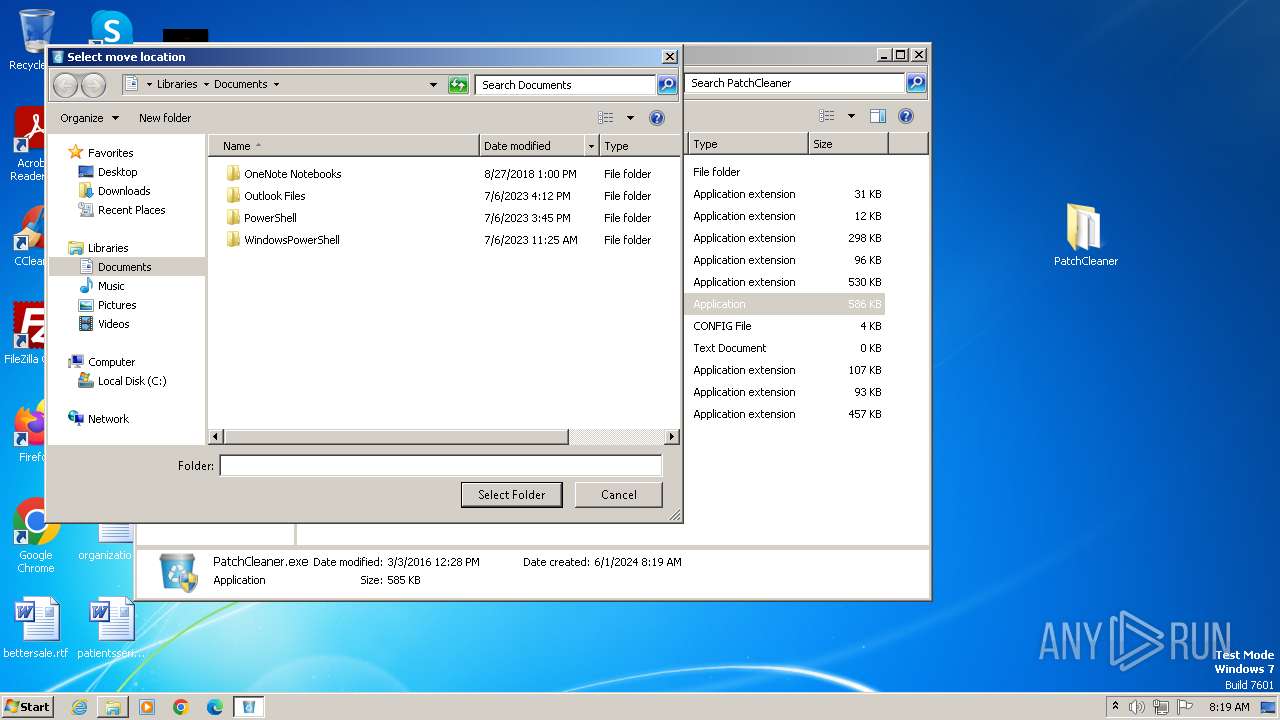The width and height of the screenshot is (1280, 720).
Task: Select Downloads under Favorites
Action: [124, 191]
